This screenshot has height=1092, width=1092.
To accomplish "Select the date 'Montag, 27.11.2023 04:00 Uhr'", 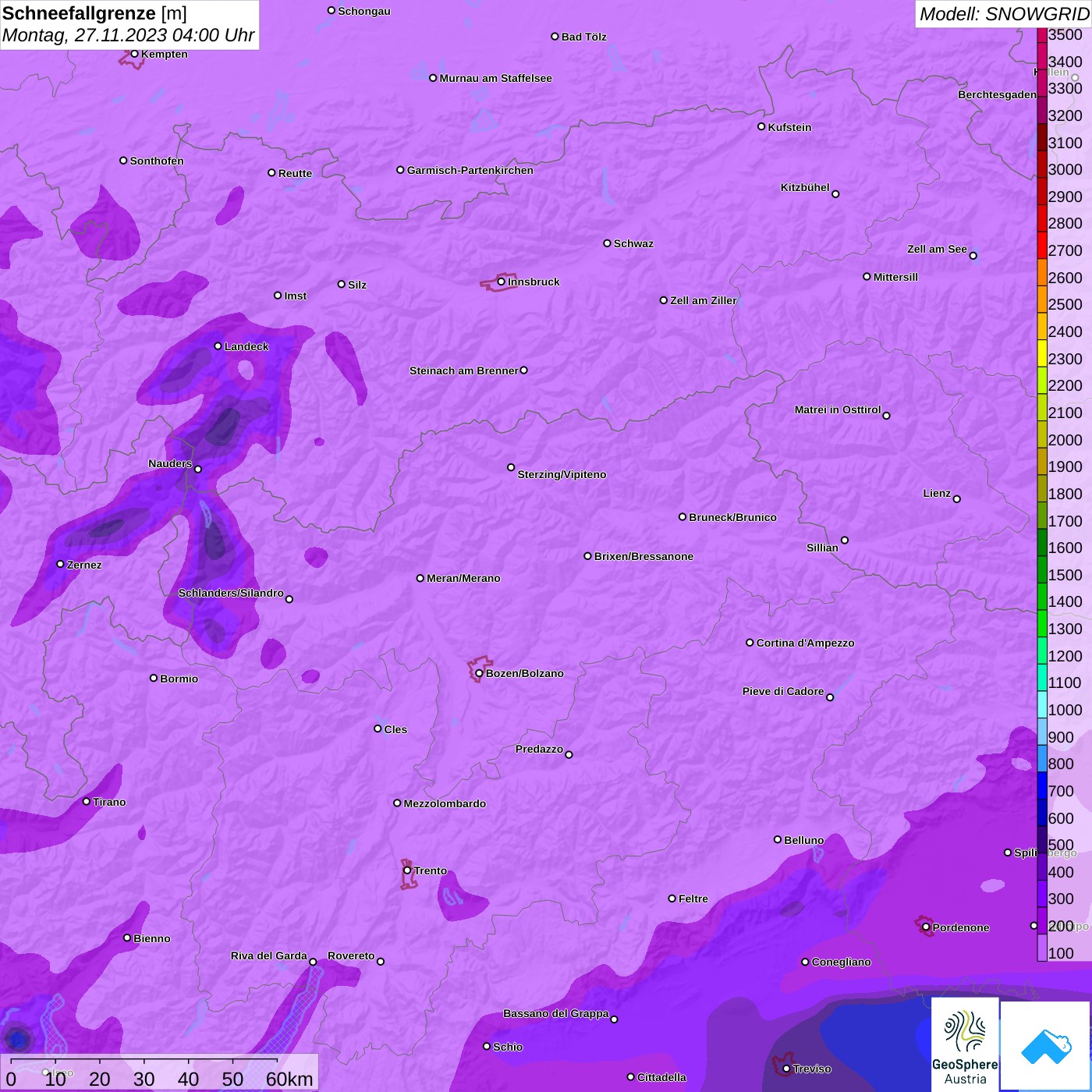I will click(129, 36).
